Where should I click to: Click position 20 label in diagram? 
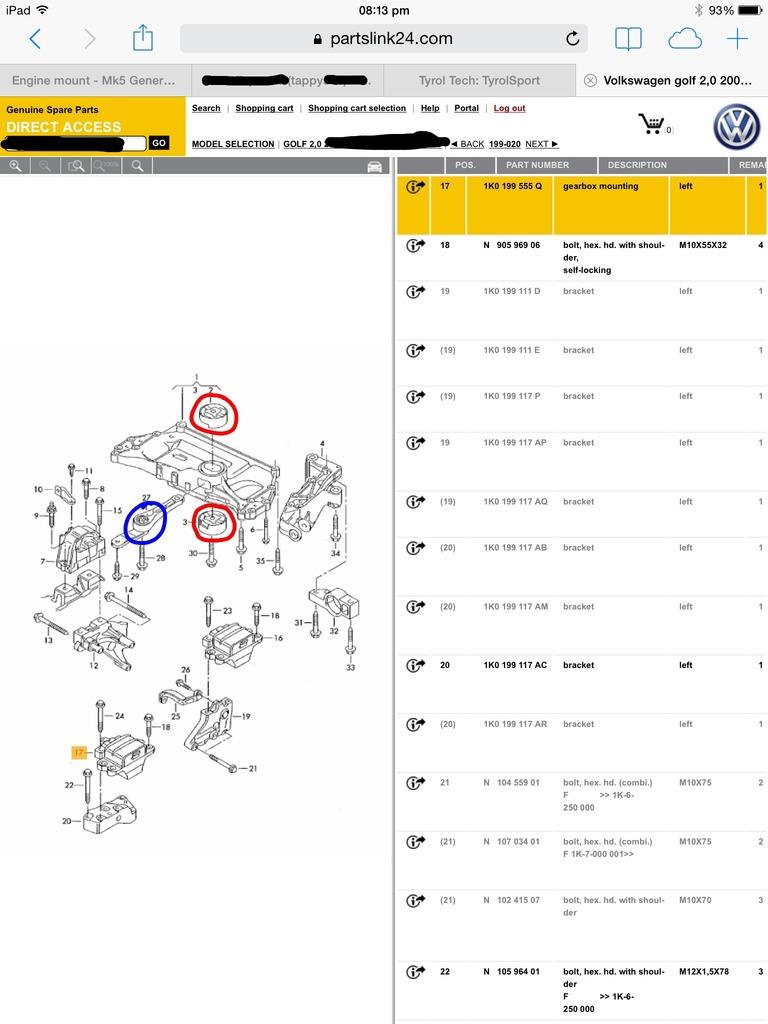click(67, 821)
